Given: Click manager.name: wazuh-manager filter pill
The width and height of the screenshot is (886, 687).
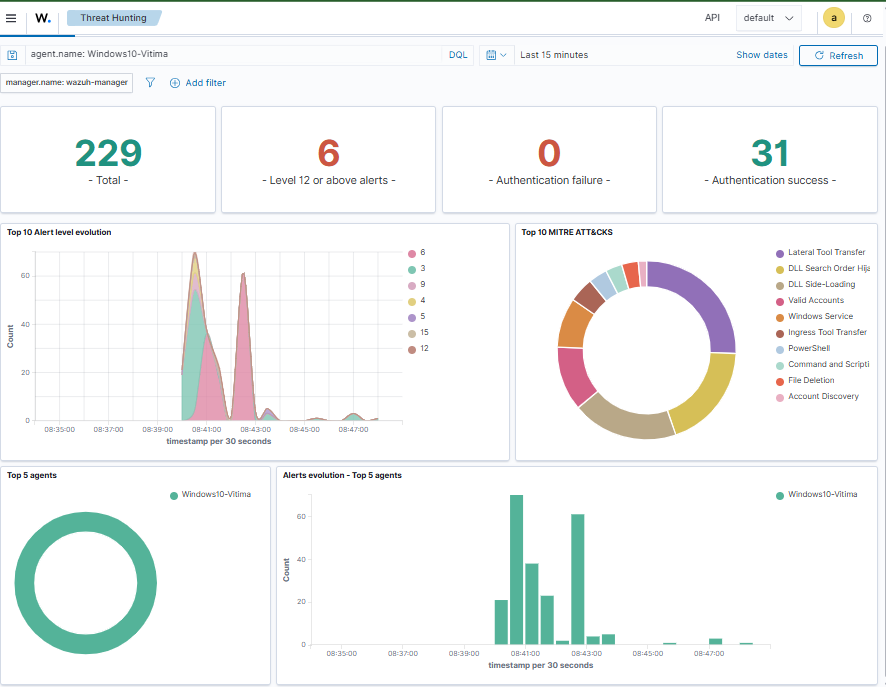Looking at the screenshot, I should (x=67, y=82).
